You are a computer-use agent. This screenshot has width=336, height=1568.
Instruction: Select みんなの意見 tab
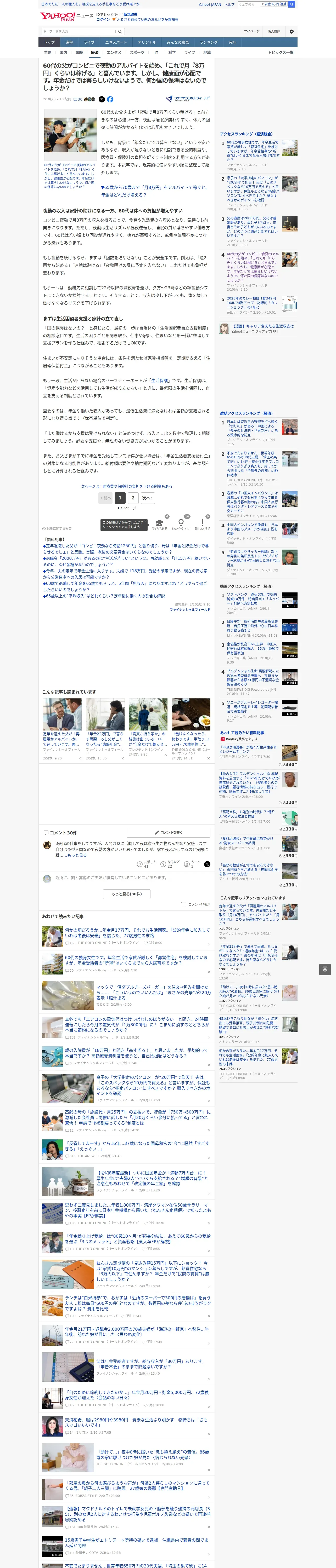tap(177, 43)
